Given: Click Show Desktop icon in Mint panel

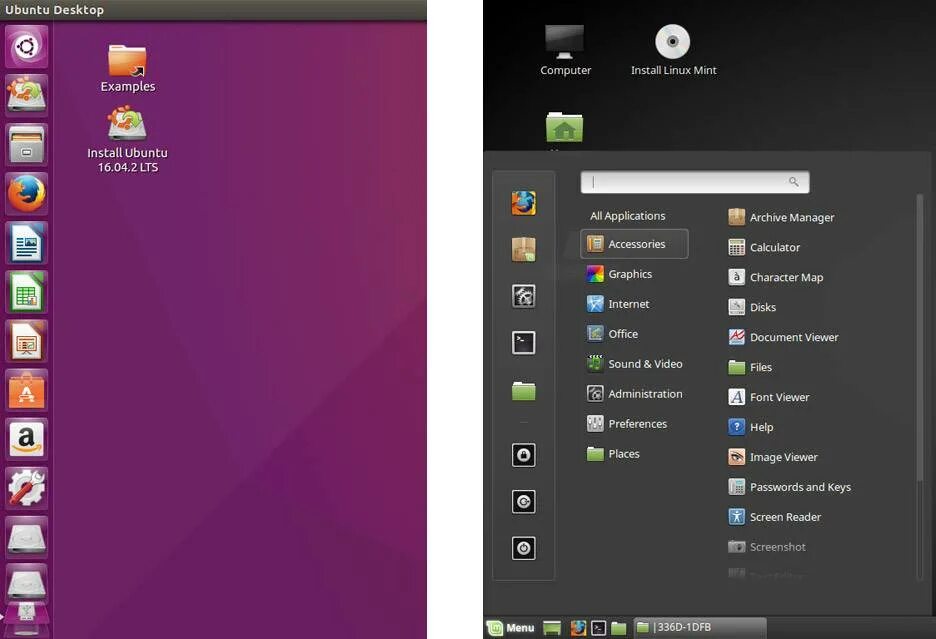Looking at the screenshot, I should click(x=552, y=628).
